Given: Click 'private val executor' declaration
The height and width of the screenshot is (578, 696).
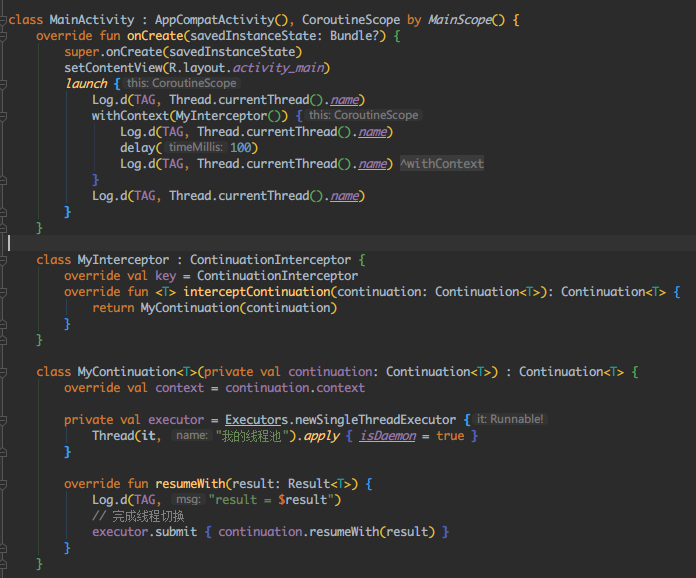Looking at the screenshot, I should click(134, 420).
